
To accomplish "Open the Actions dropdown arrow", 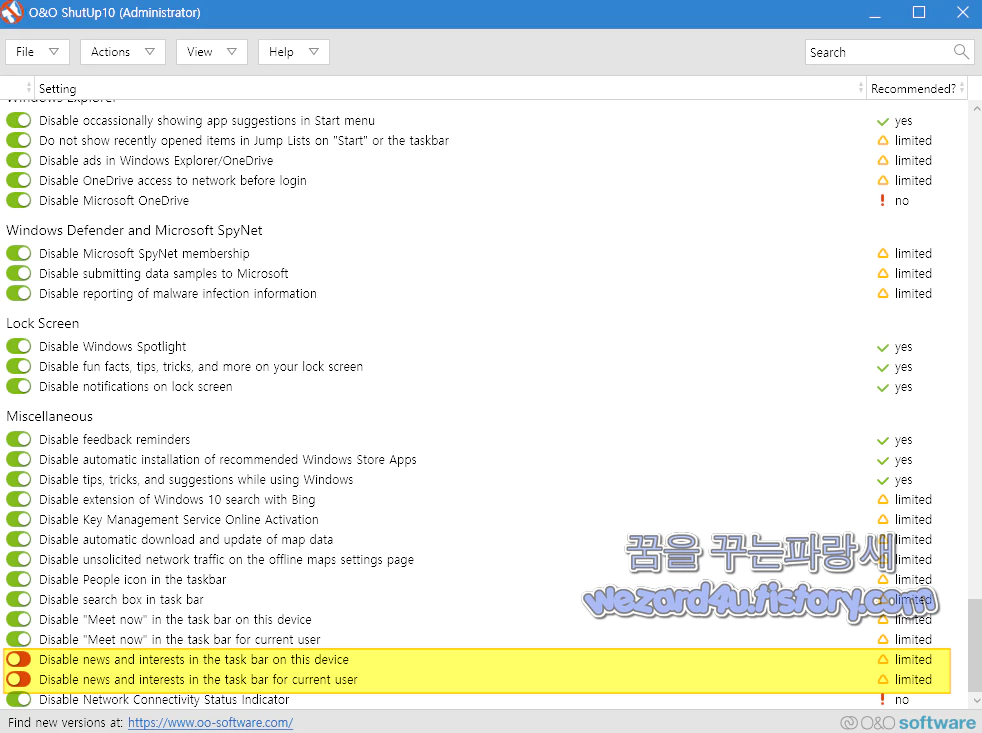I will (x=150, y=52).
